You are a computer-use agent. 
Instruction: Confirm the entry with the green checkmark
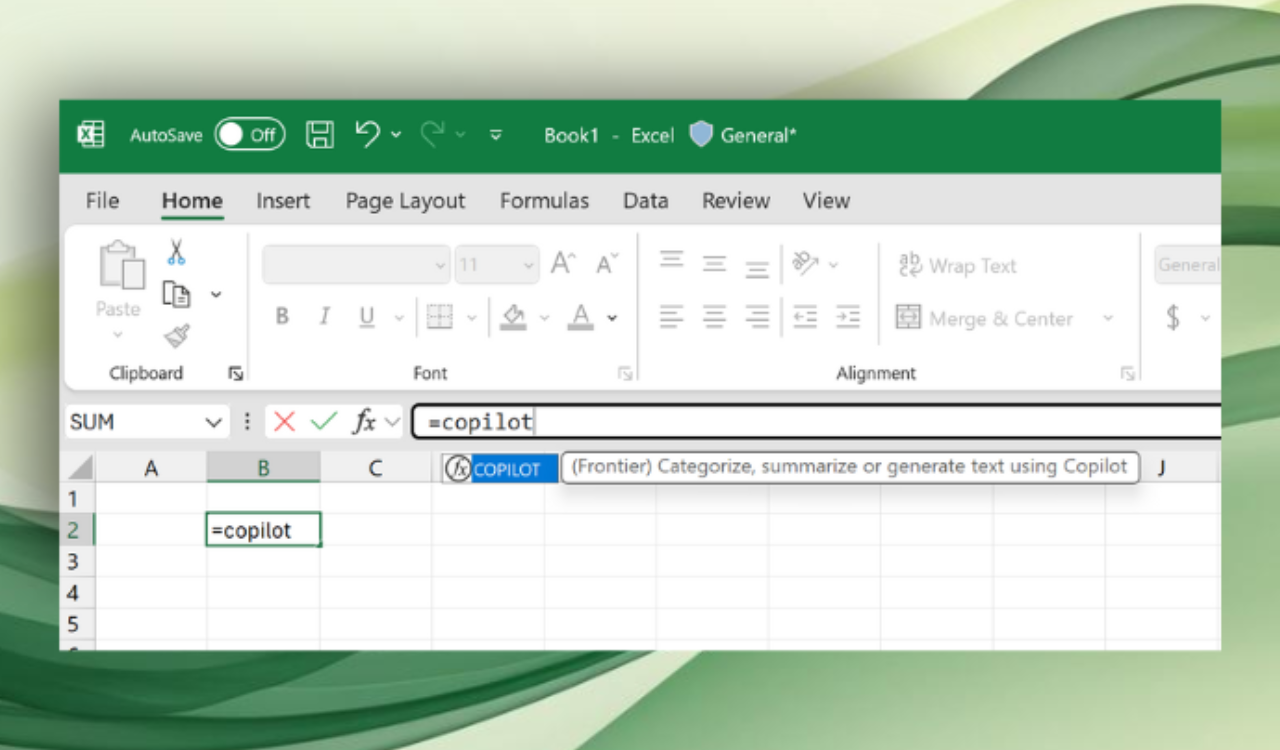click(x=320, y=421)
